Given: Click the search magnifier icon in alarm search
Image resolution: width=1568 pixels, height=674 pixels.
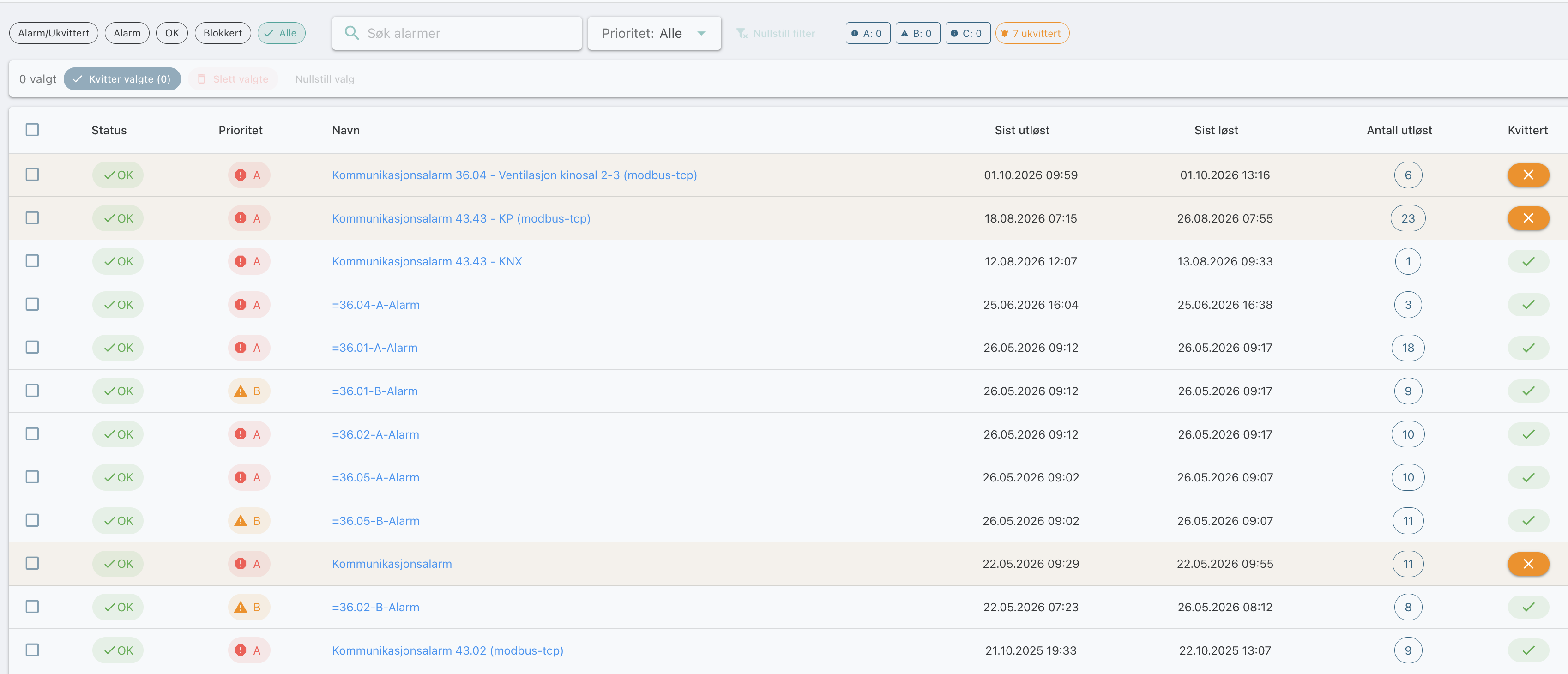Looking at the screenshot, I should [351, 33].
